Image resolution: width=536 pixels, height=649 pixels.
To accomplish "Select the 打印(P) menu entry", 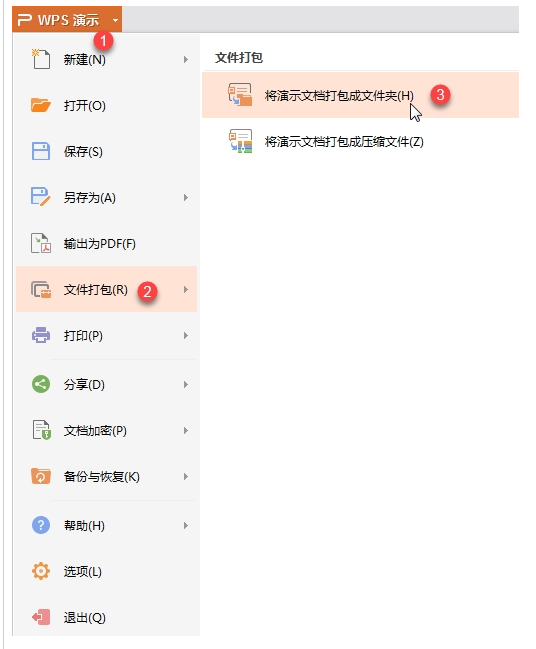I will point(106,335).
